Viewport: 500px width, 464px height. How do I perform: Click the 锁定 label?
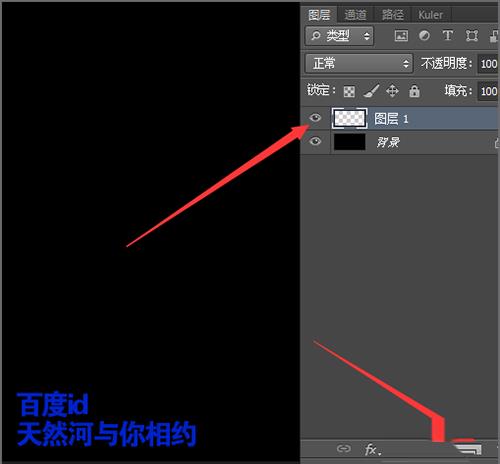[x=321, y=90]
